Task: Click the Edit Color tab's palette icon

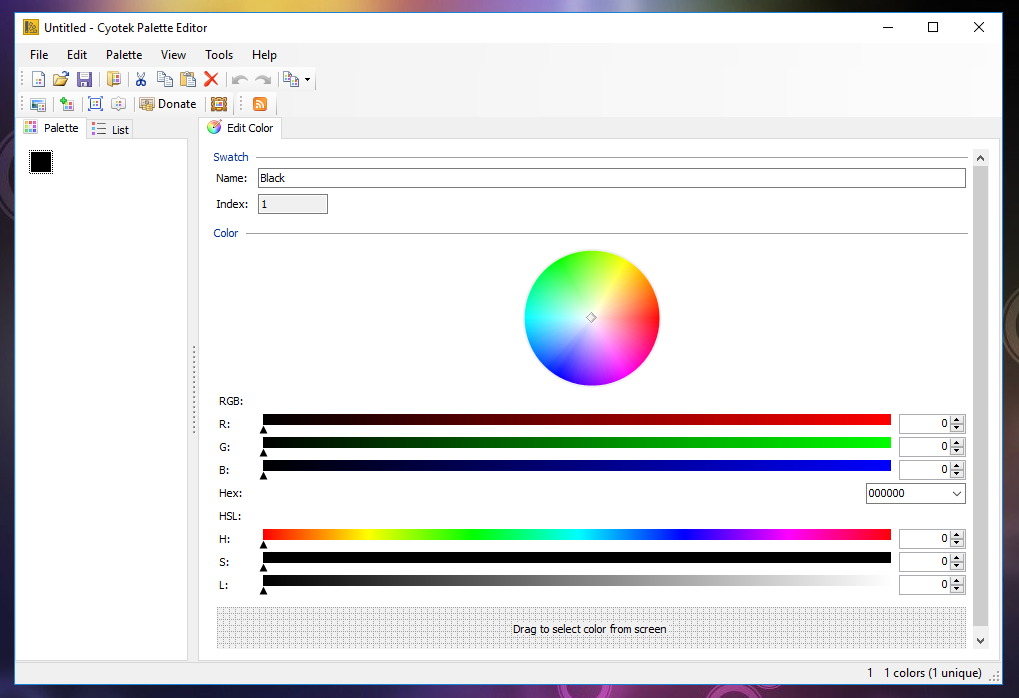Action: coord(214,127)
